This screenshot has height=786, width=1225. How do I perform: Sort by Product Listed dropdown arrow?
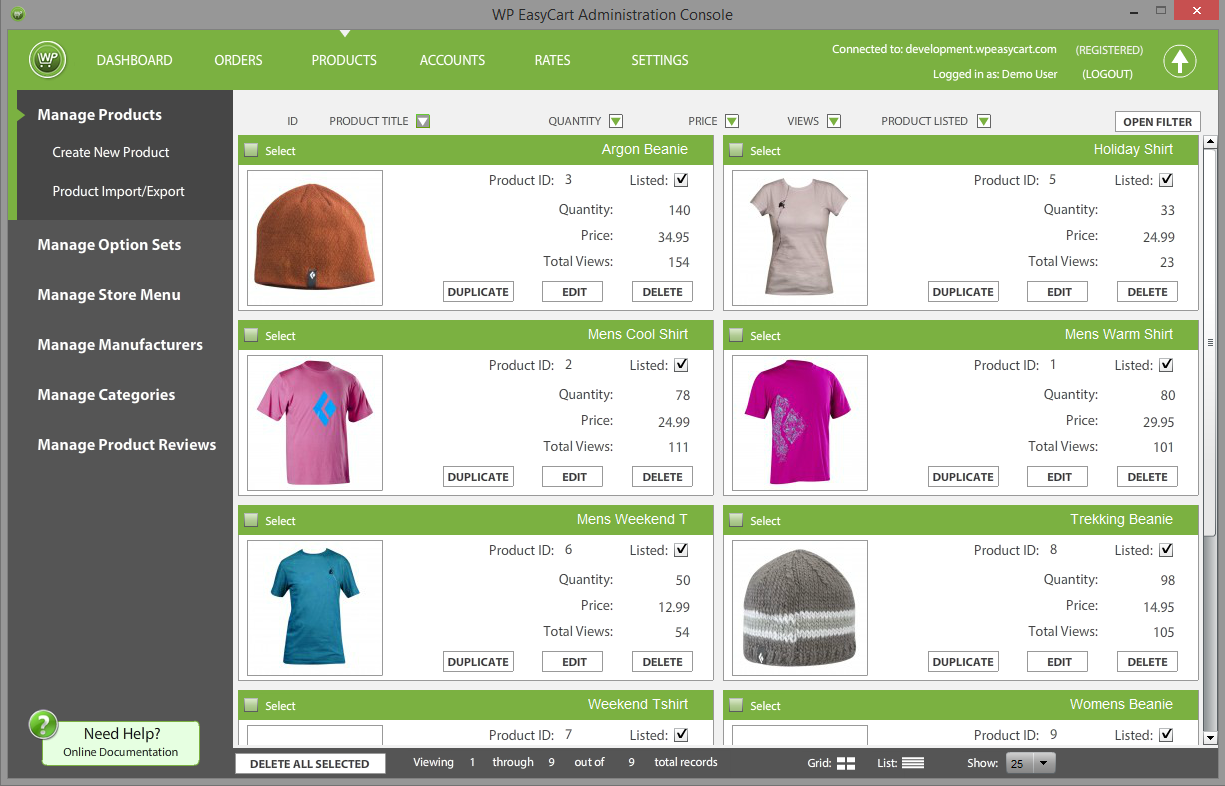[984, 121]
